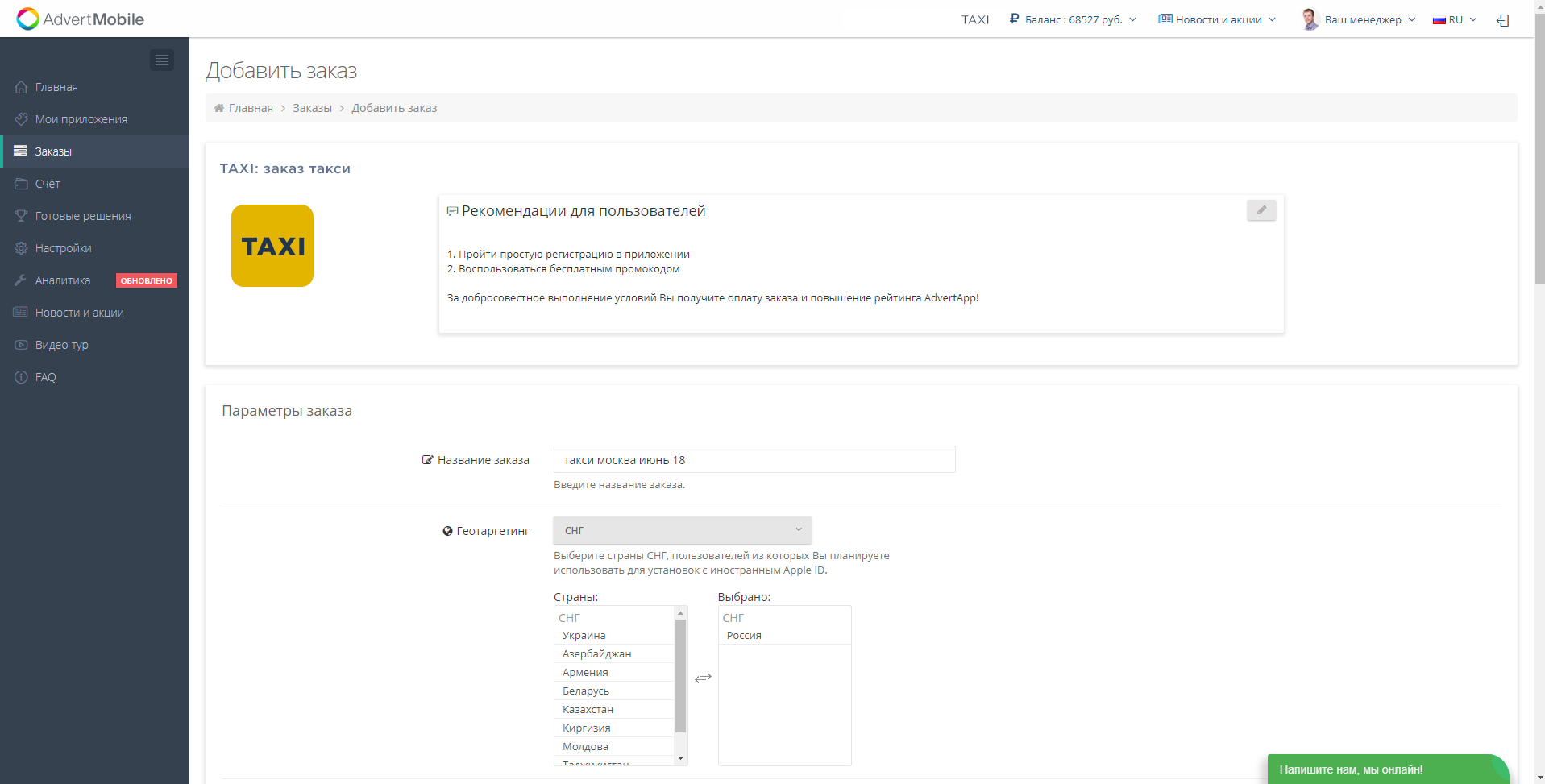Click the TAXI link in top bar
Screen dimensions: 1545x784
(975, 19)
